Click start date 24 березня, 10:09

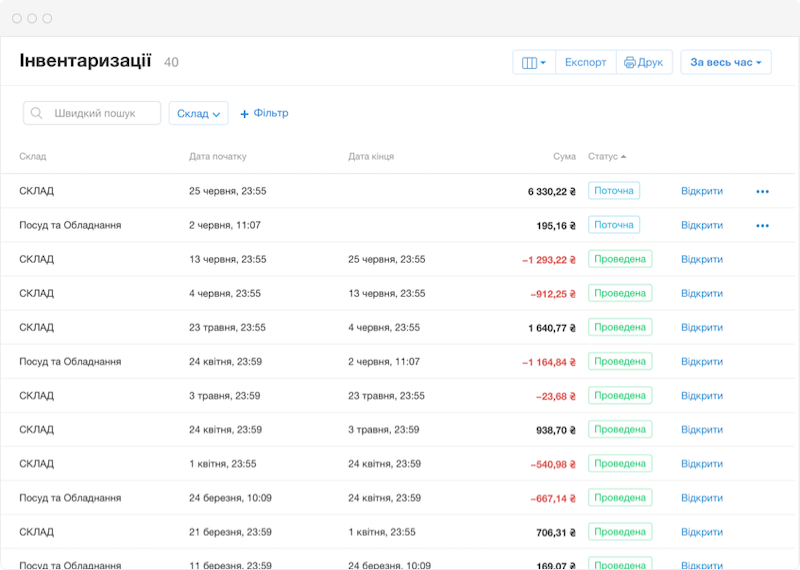click(230, 498)
